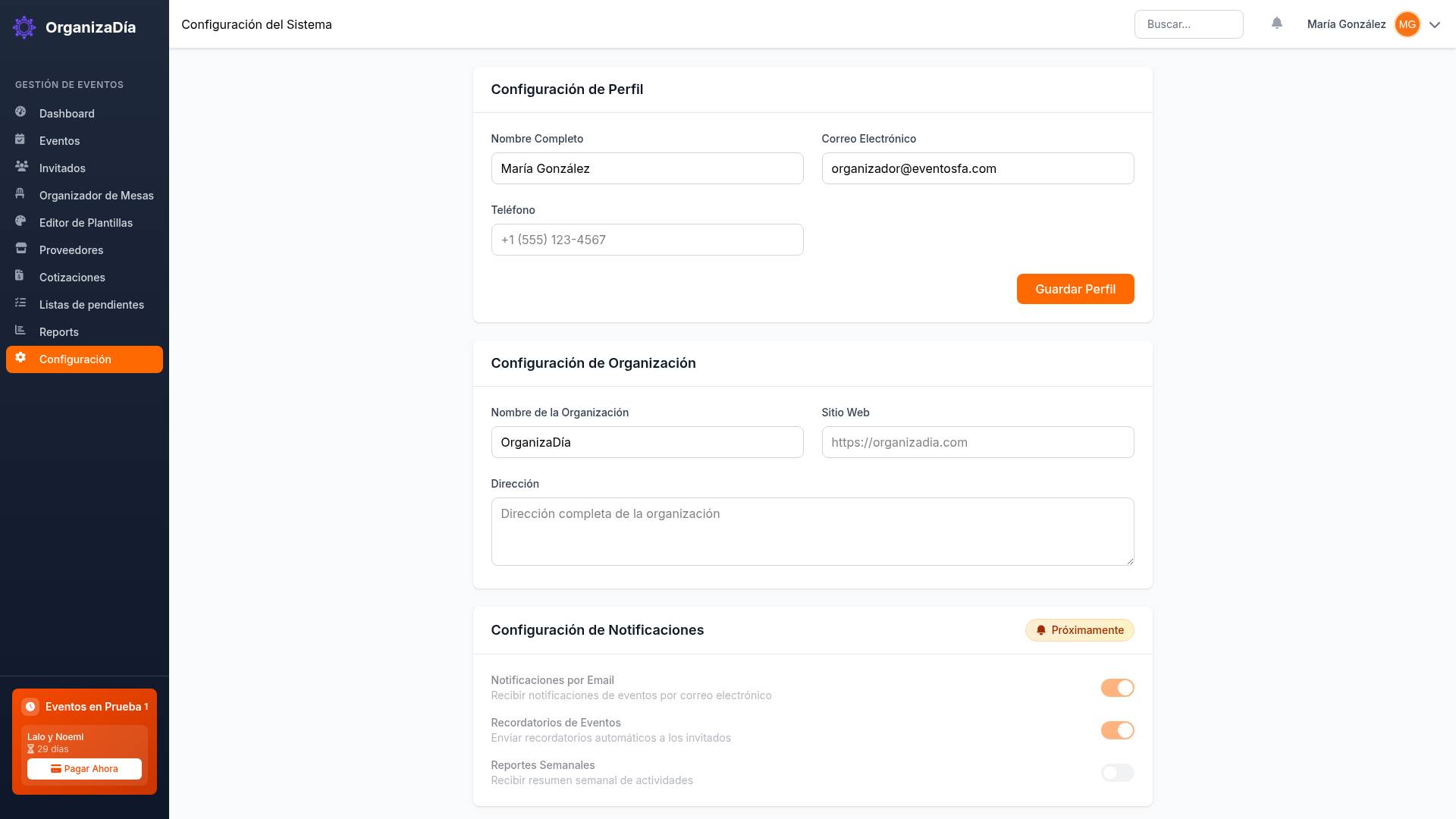Viewport: 1456px width, 819px height.
Task: Open Listas de pendientes
Action: (x=92, y=304)
